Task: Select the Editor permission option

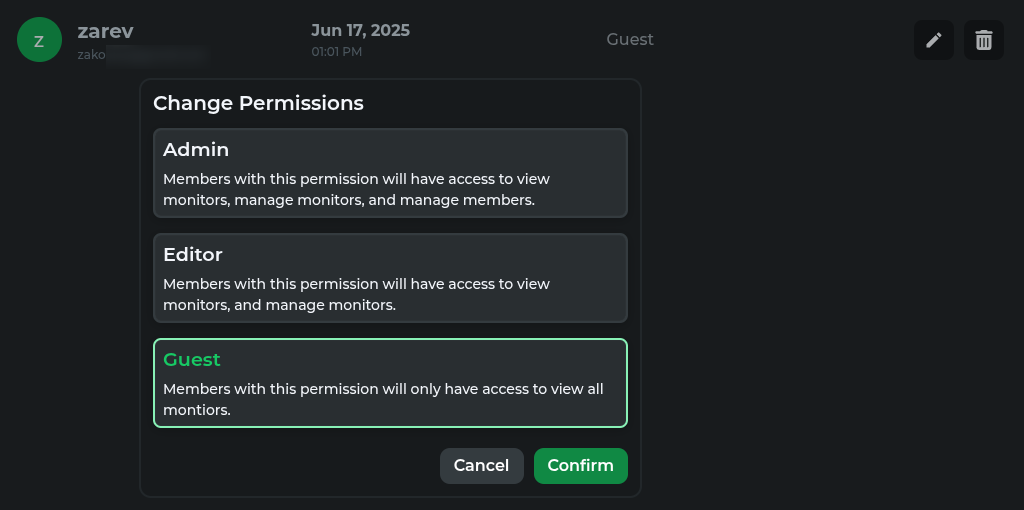Action: click(391, 278)
